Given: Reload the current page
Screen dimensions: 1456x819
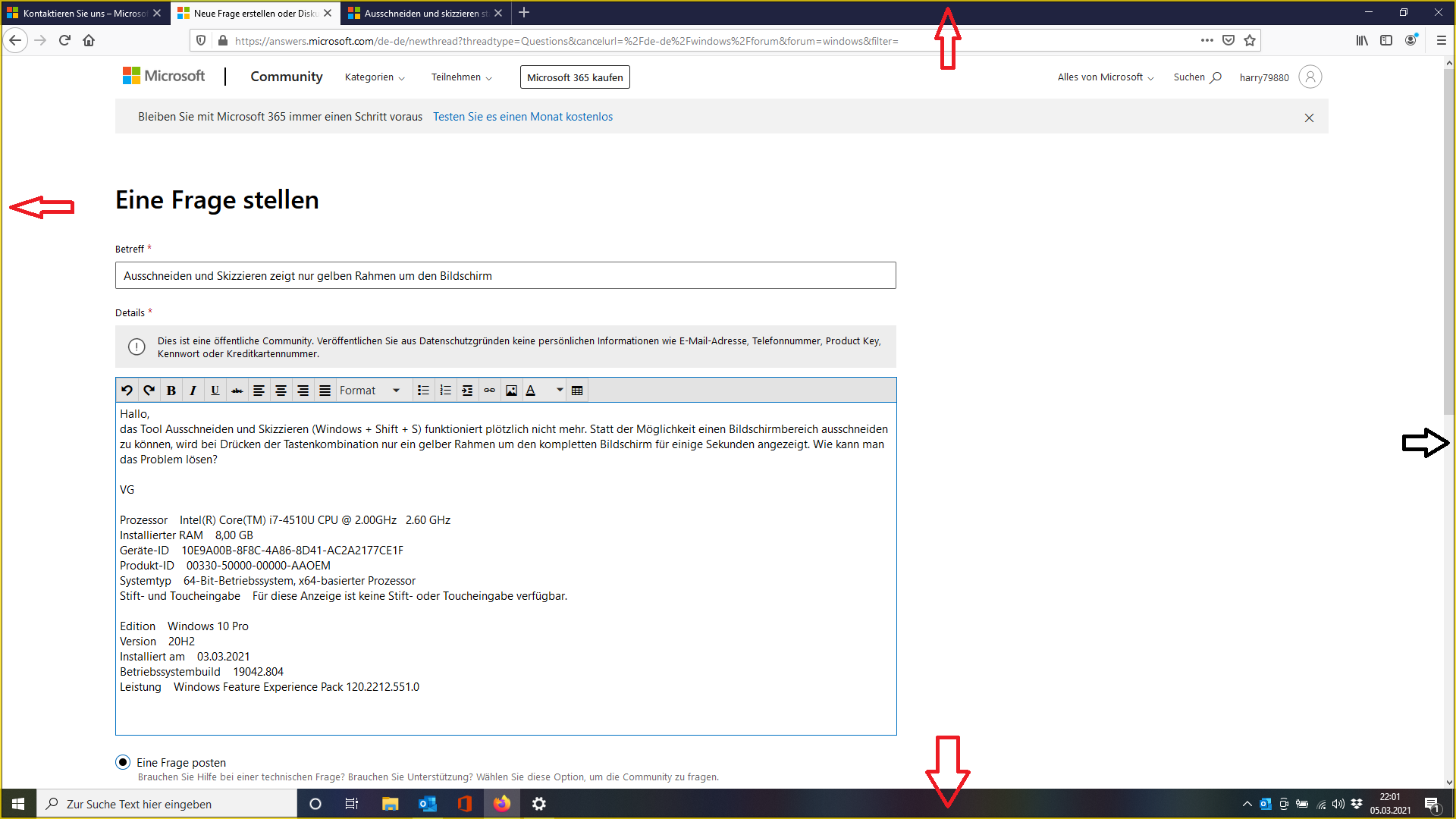Looking at the screenshot, I should coord(64,40).
